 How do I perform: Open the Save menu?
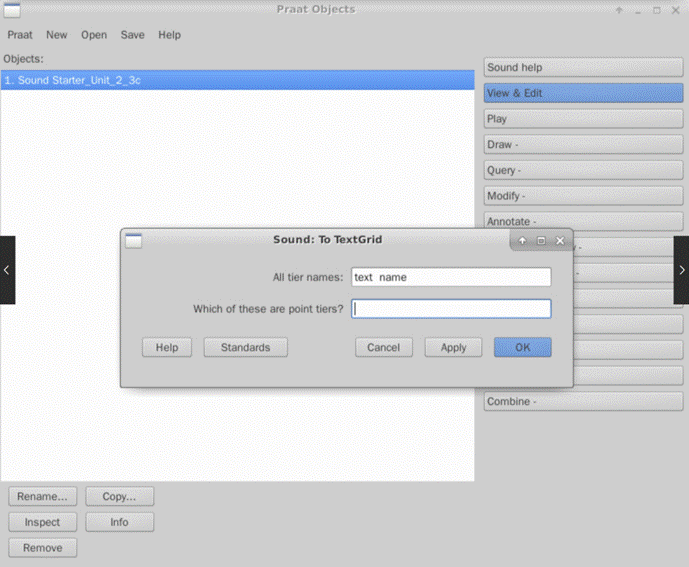click(x=132, y=35)
